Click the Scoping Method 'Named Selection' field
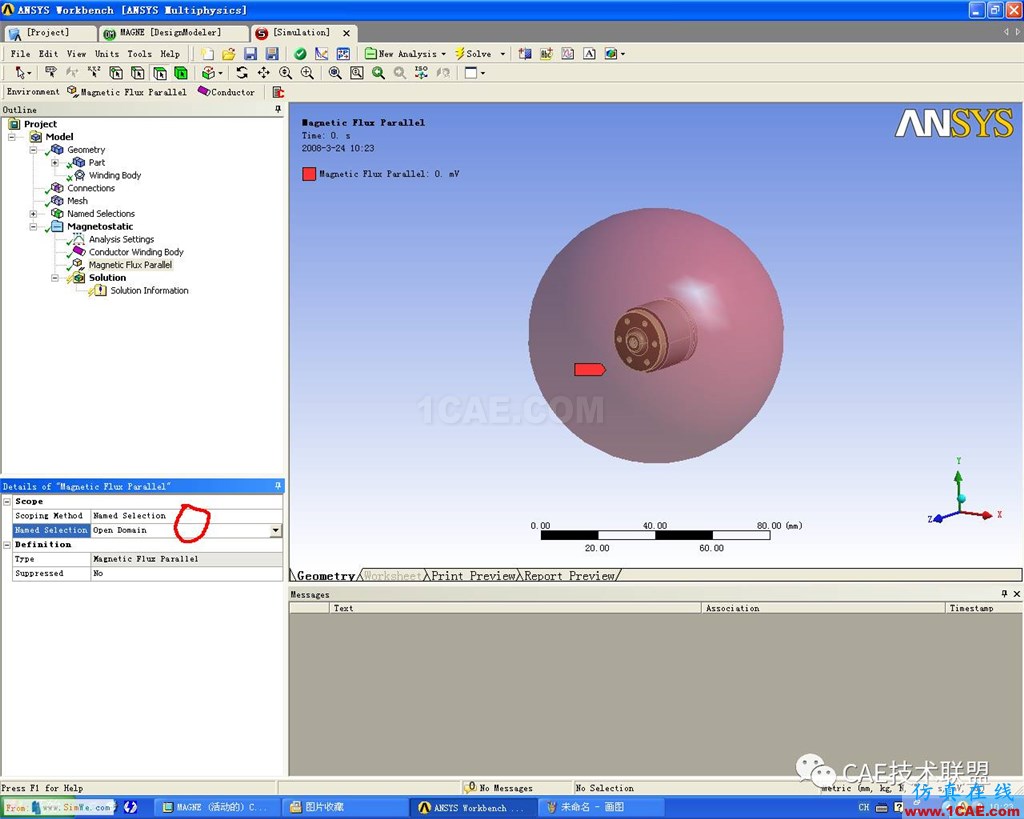The height and width of the screenshot is (819, 1024). 186,516
